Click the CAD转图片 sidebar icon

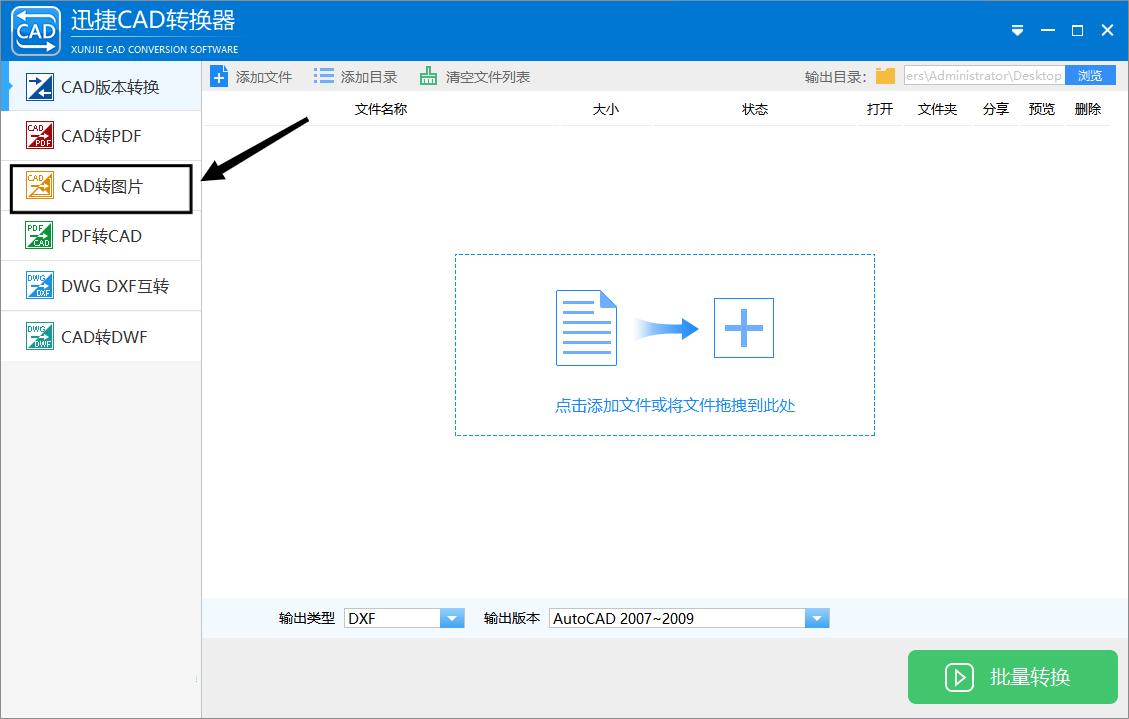42,187
